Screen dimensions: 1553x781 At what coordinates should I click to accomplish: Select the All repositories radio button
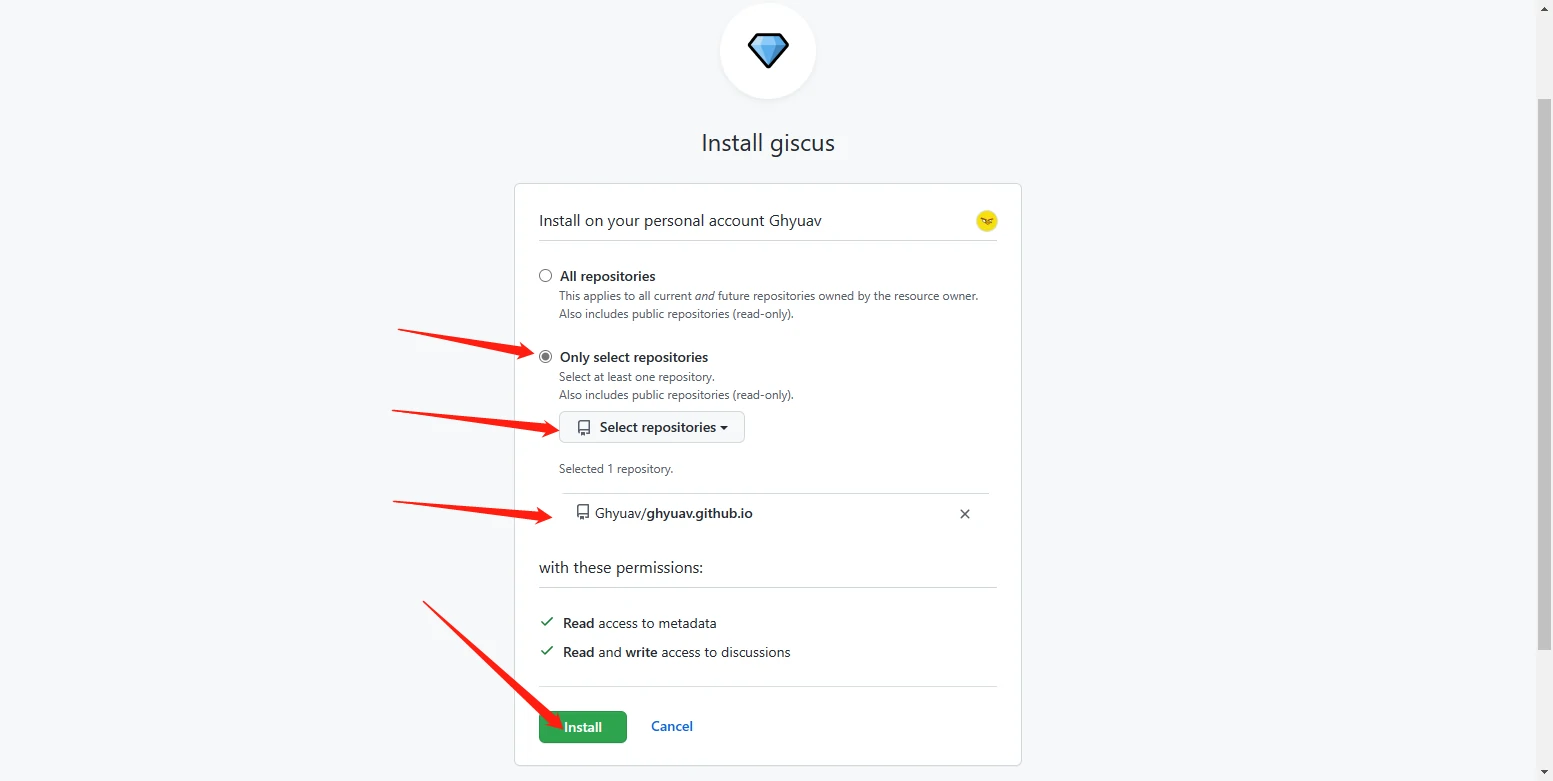(545, 276)
